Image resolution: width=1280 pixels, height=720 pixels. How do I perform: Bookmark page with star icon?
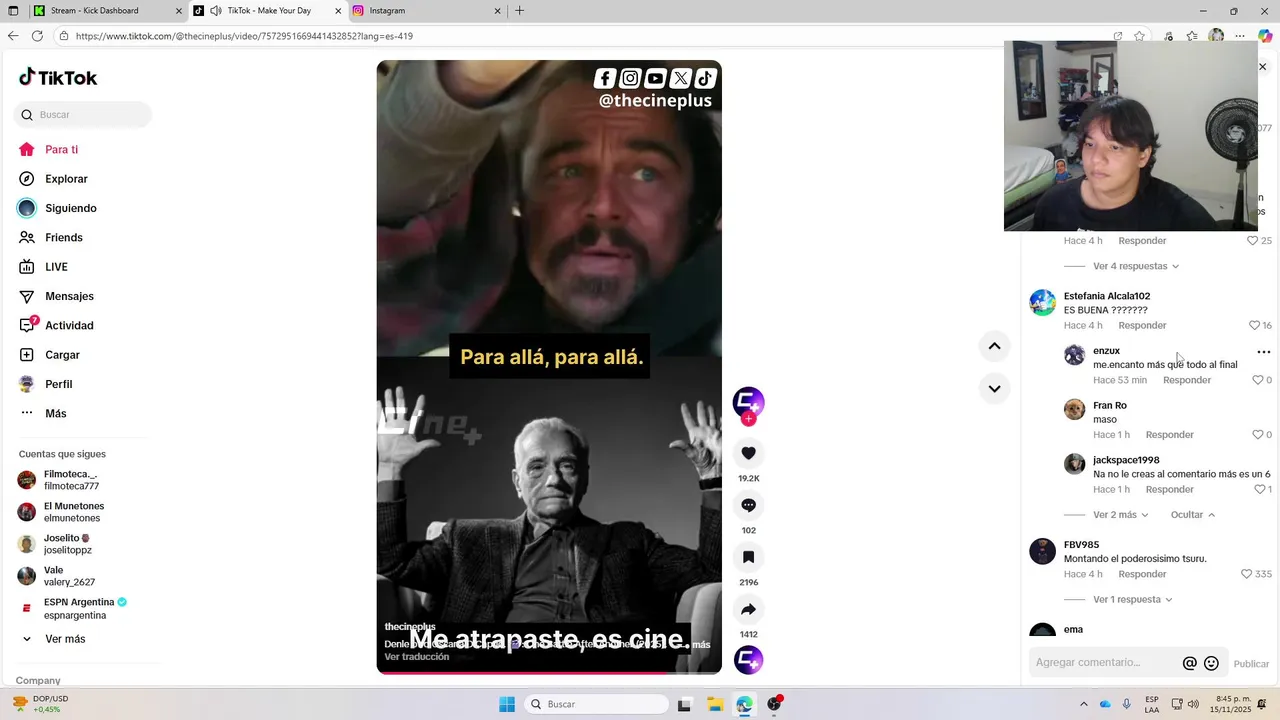[1139, 36]
